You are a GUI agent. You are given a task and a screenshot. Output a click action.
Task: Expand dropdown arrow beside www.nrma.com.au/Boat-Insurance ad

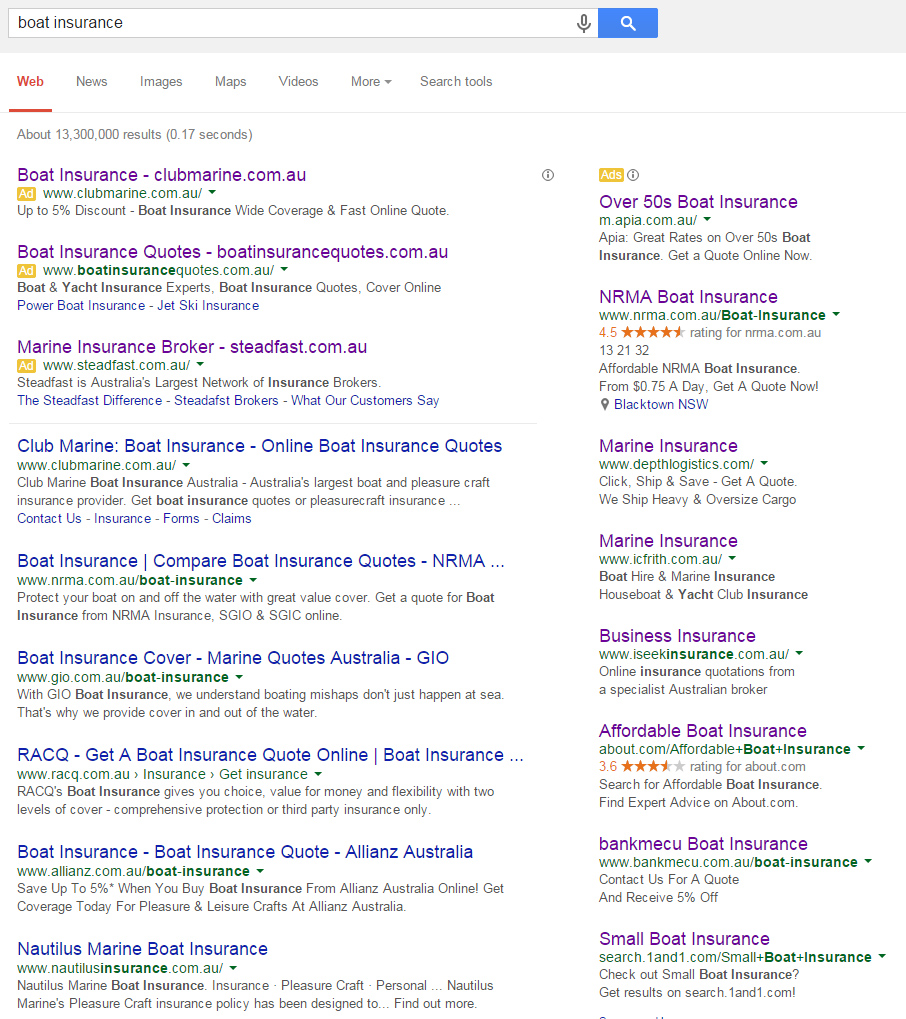pos(836,315)
